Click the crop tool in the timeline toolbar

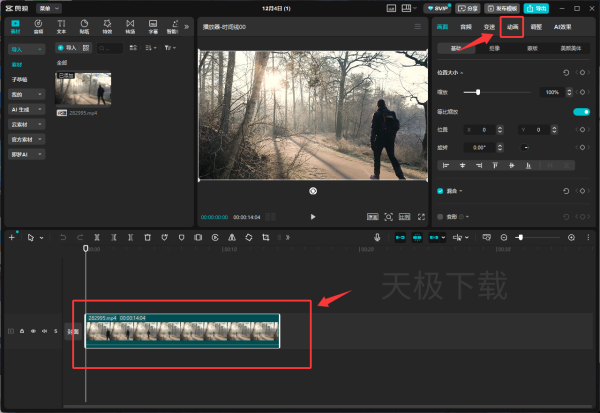coord(265,238)
